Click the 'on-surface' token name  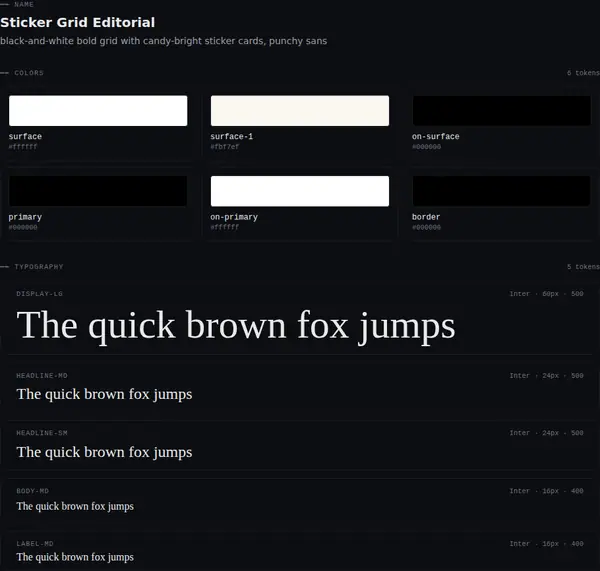point(435,137)
